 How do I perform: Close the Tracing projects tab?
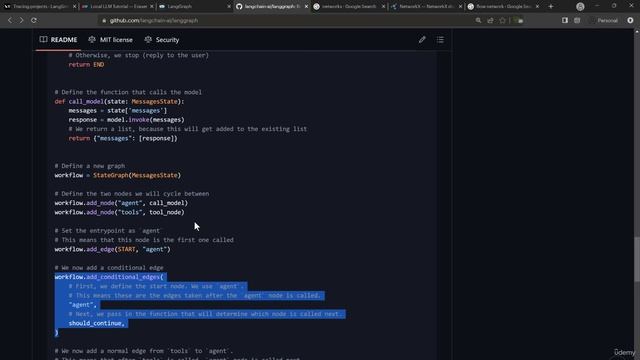coord(74,7)
